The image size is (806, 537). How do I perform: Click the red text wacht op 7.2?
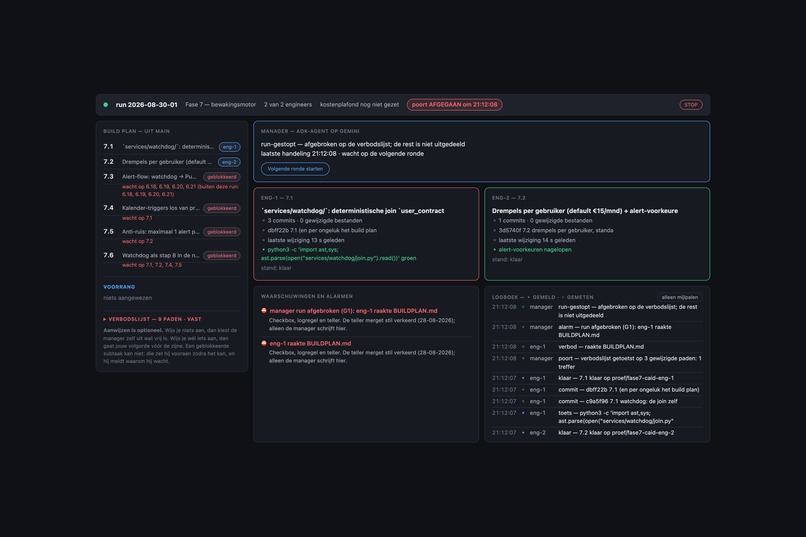click(137, 242)
